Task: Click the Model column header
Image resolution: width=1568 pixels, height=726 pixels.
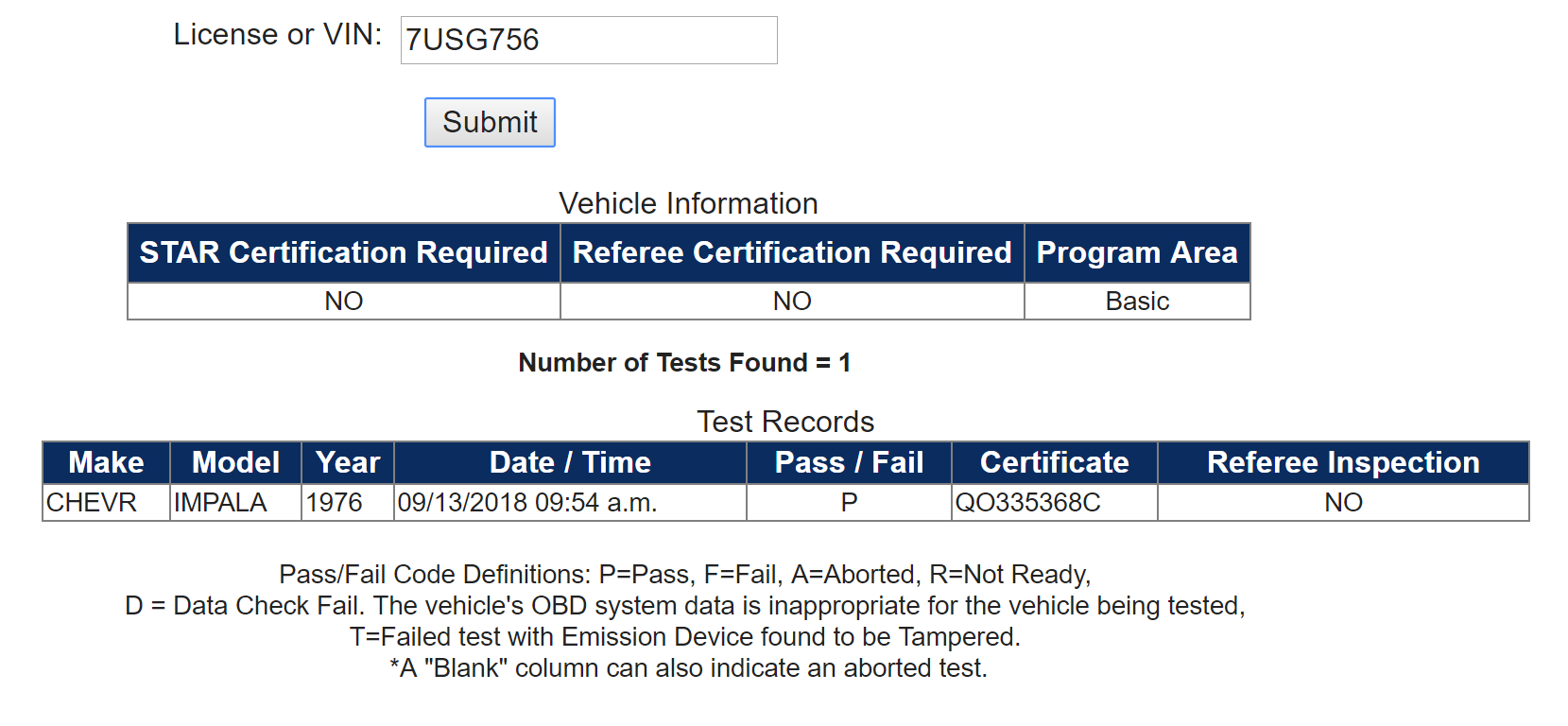Action: tap(235, 462)
